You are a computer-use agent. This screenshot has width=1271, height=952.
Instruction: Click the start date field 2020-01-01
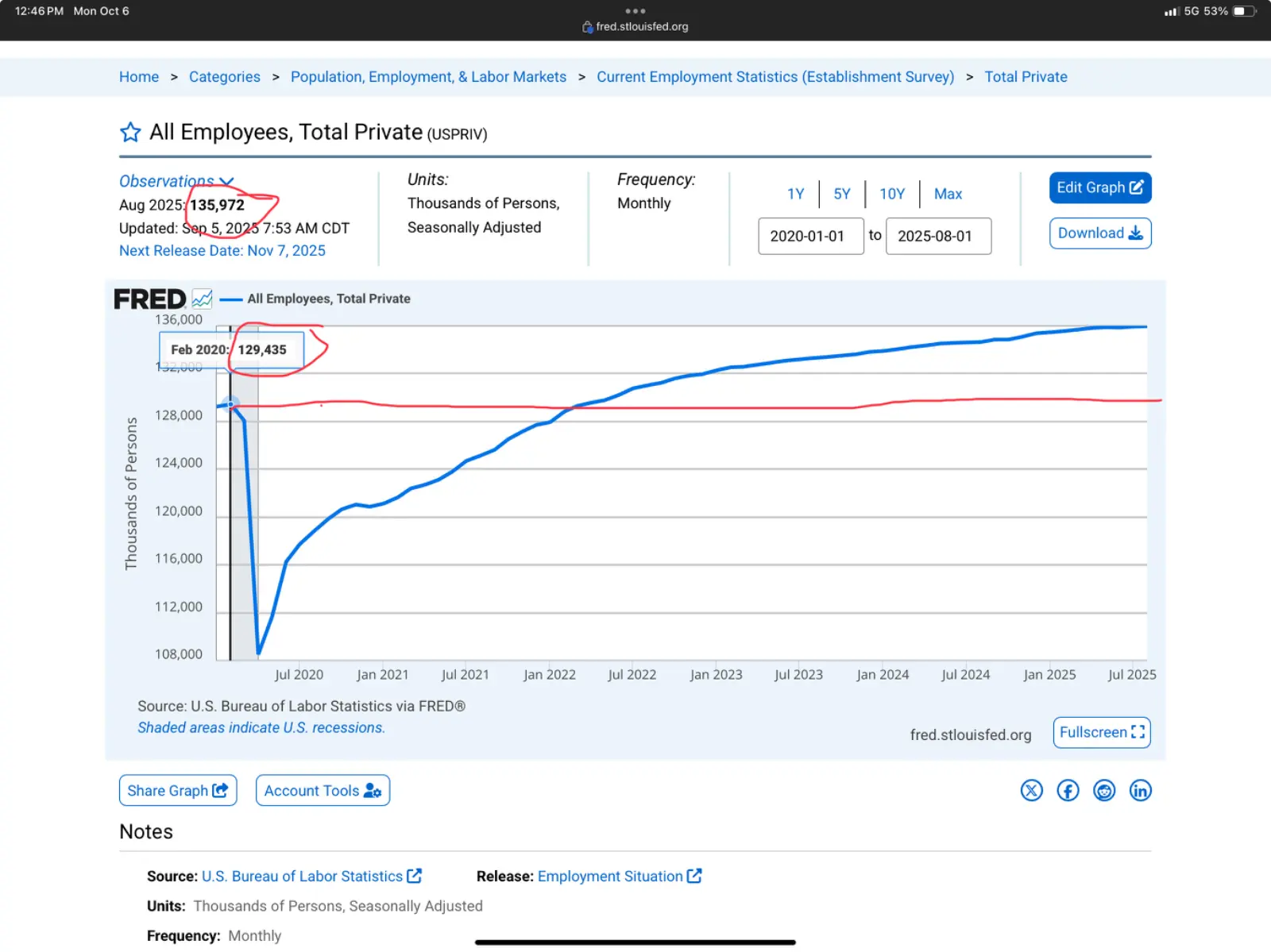810,236
